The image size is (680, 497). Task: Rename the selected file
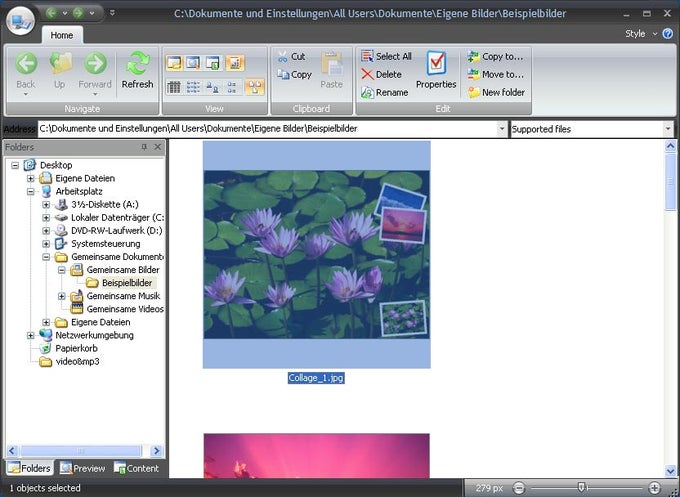[384, 92]
